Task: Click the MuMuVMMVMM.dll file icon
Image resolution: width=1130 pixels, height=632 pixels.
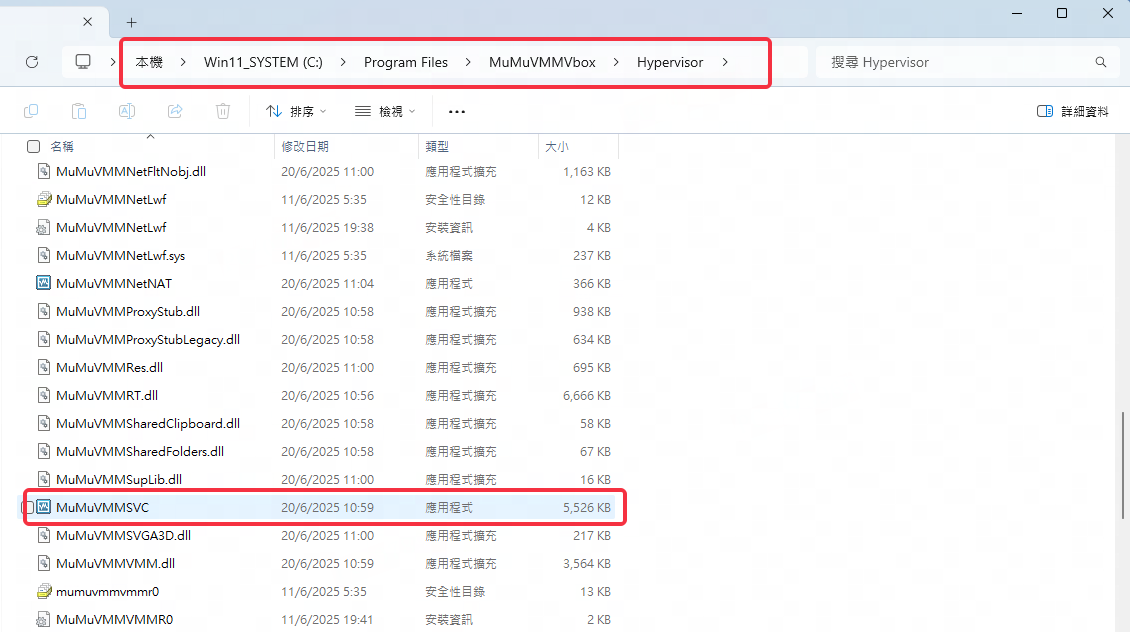Action: point(43,563)
